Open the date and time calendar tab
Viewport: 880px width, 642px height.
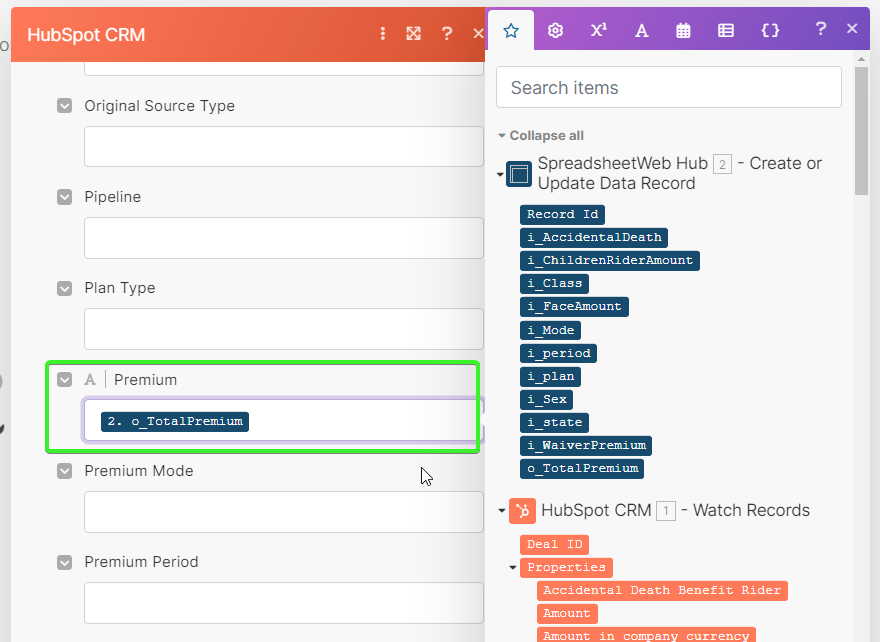(683, 30)
